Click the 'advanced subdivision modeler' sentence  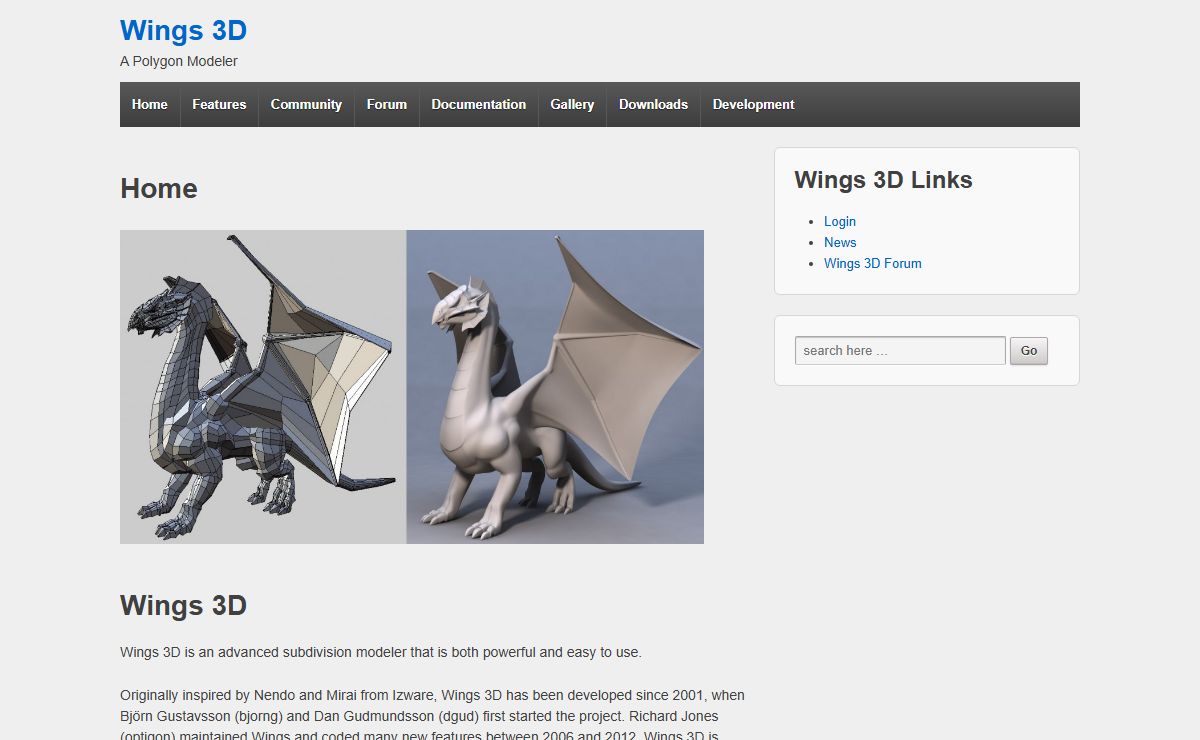(381, 652)
